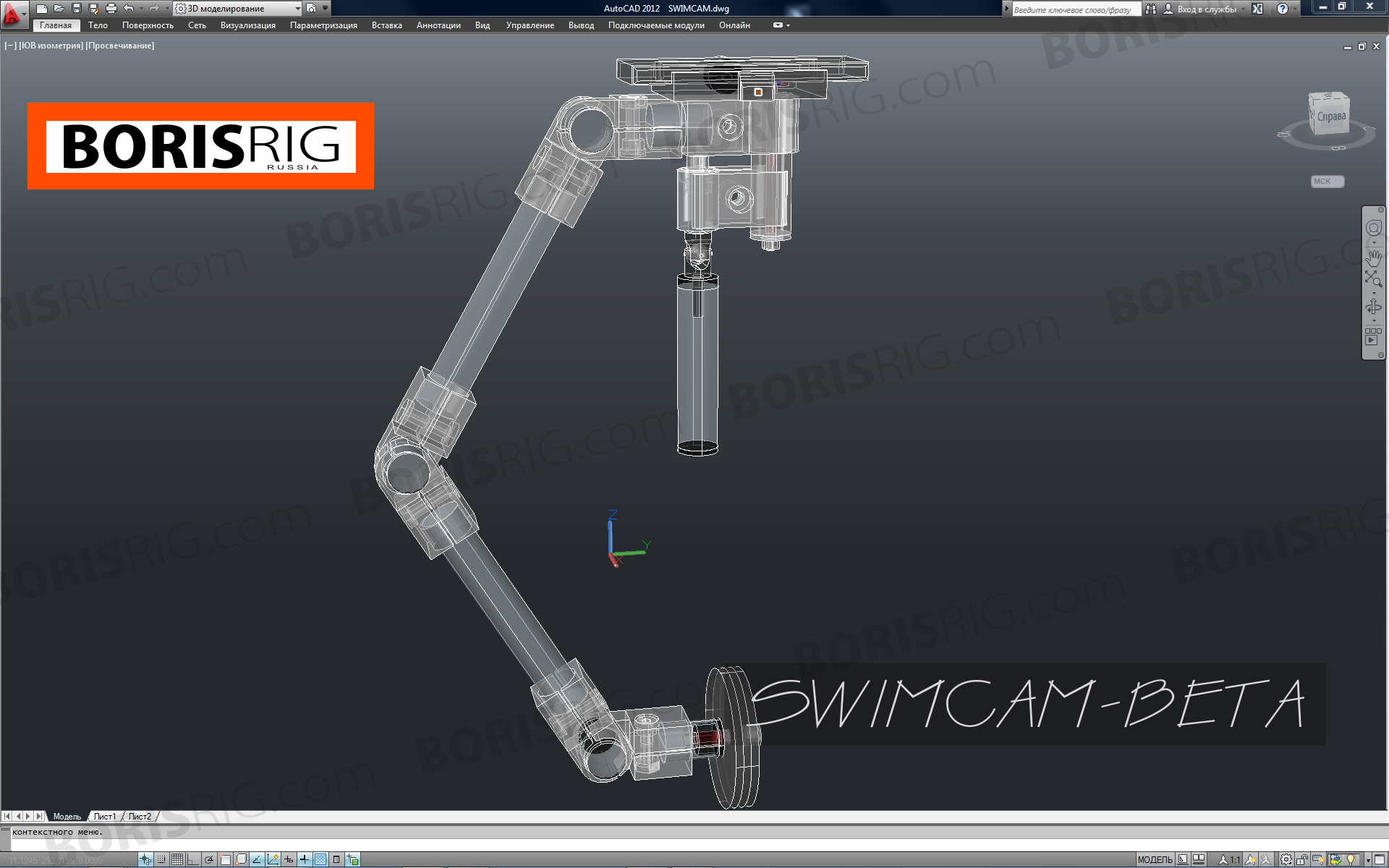The height and width of the screenshot is (868, 1389).
Task: Click the annotation scale 1:1 control
Action: click(x=1230, y=860)
